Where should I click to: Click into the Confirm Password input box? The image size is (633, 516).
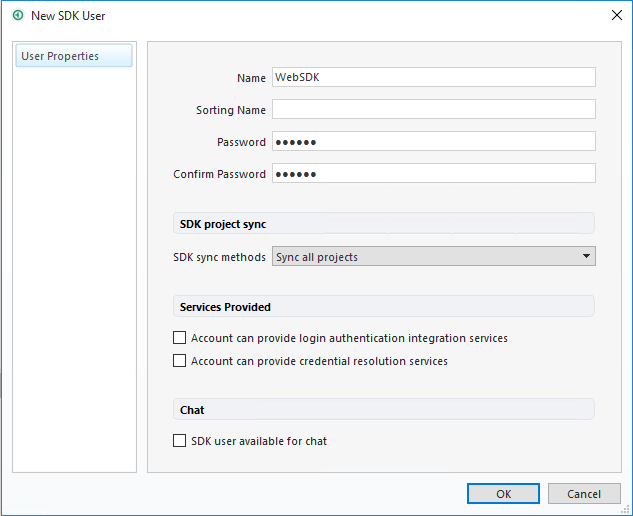point(433,174)
